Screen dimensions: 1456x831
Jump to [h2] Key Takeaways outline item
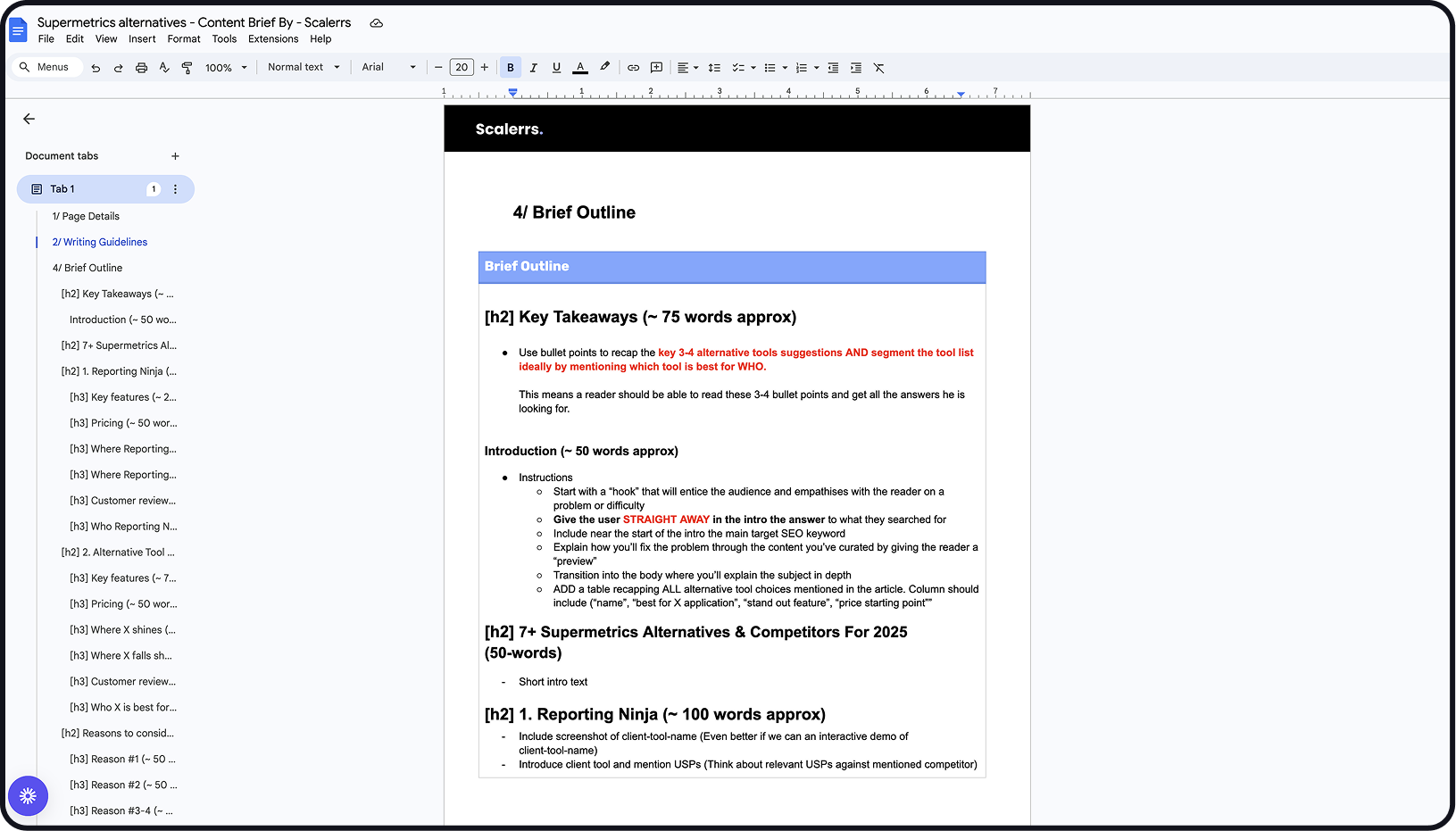click(117, 295)
